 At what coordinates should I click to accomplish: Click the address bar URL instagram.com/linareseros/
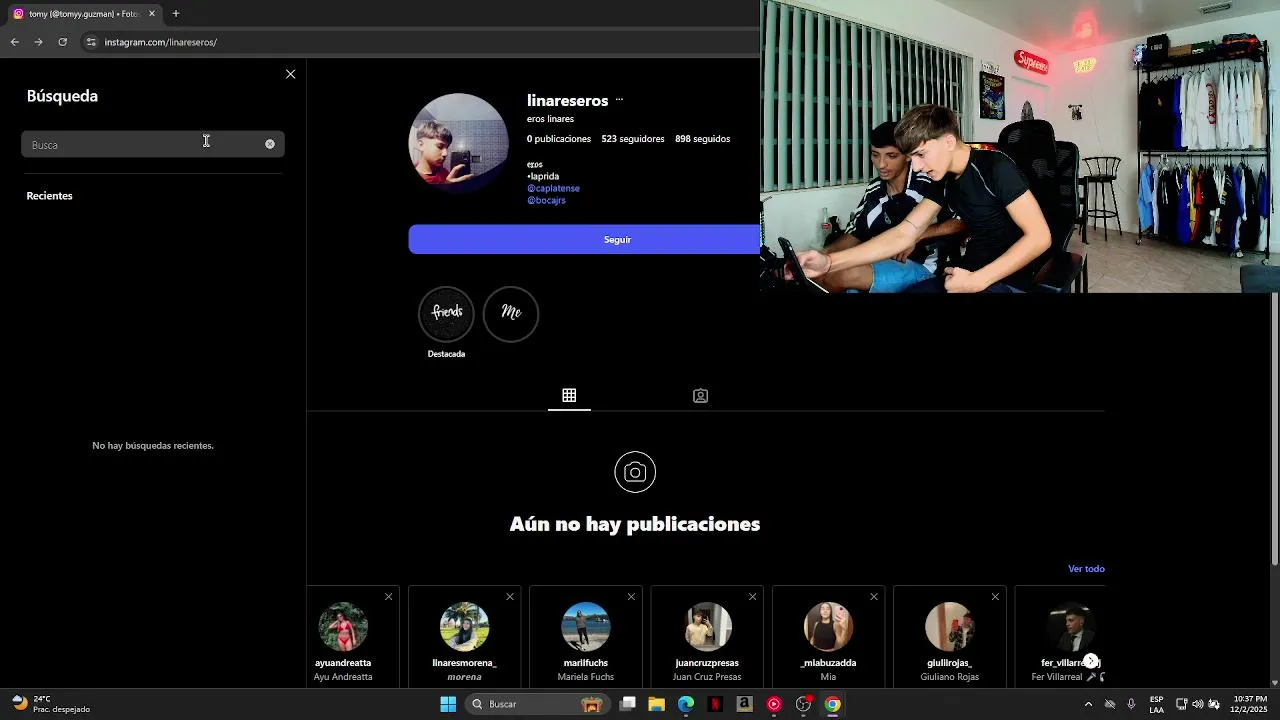coord(161,42)
